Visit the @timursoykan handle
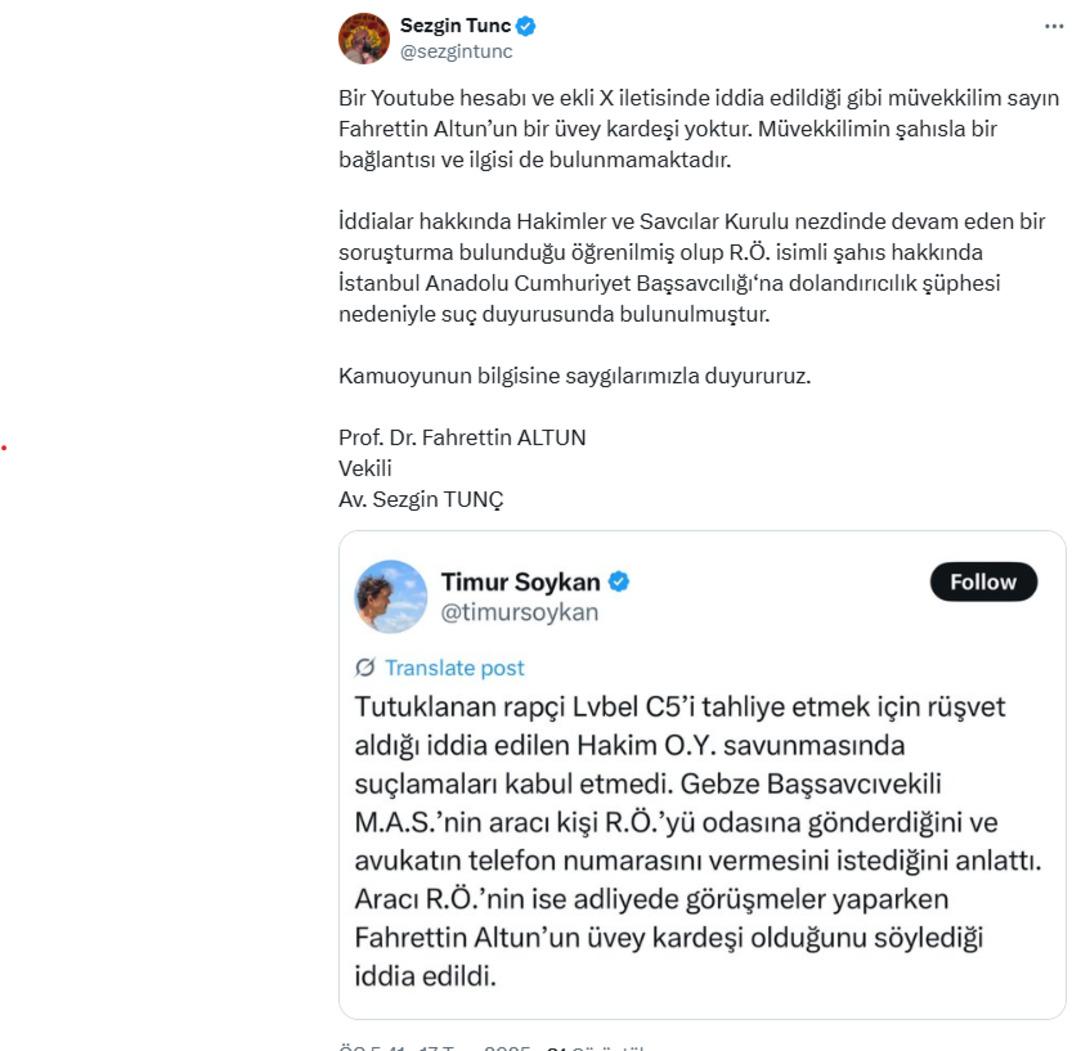The width and height of the screenshot is (1080, 1051). [519, 612]
